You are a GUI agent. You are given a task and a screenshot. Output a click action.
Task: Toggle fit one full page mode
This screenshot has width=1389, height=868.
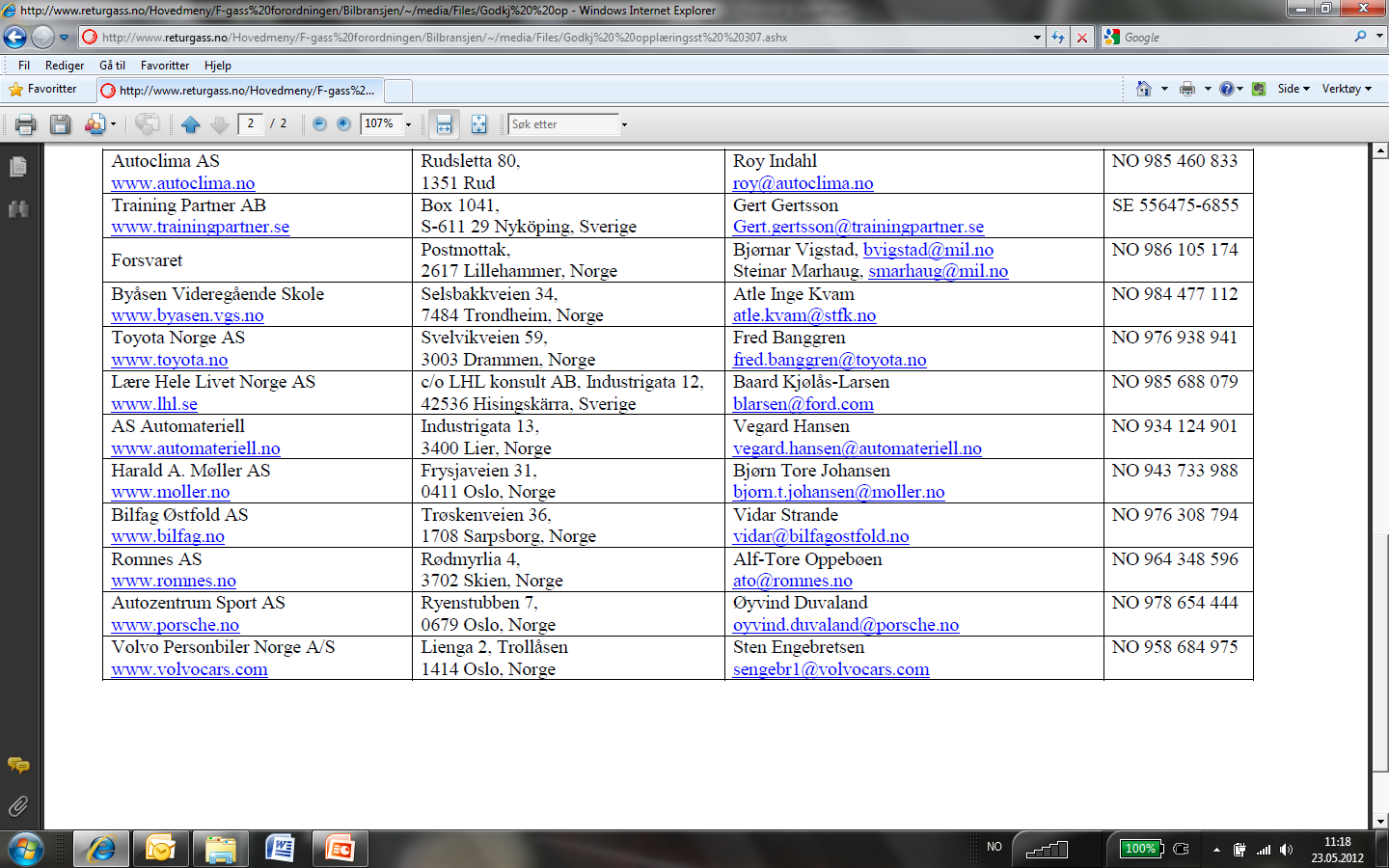point(478,124)
